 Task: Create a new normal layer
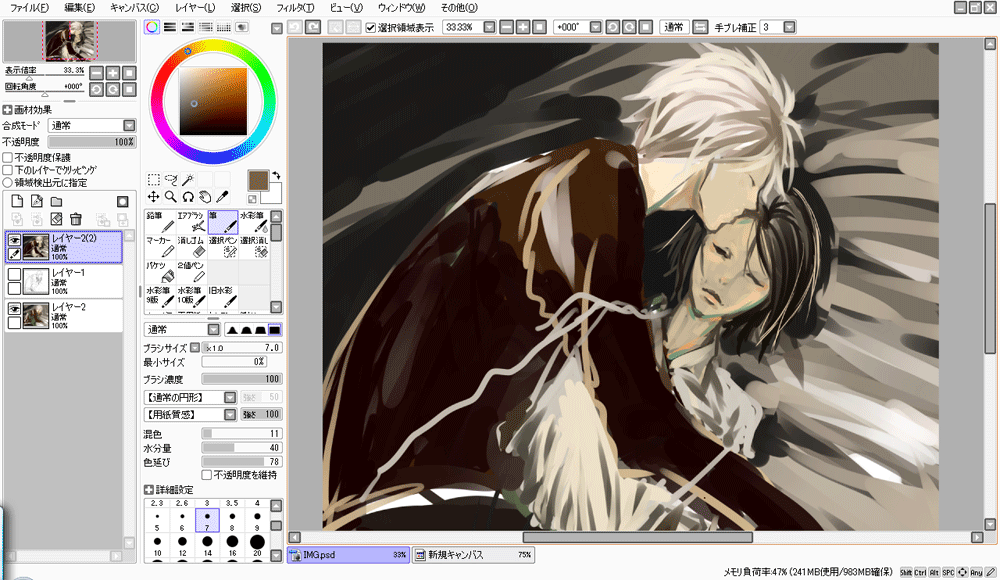click(x=17, y=202)
